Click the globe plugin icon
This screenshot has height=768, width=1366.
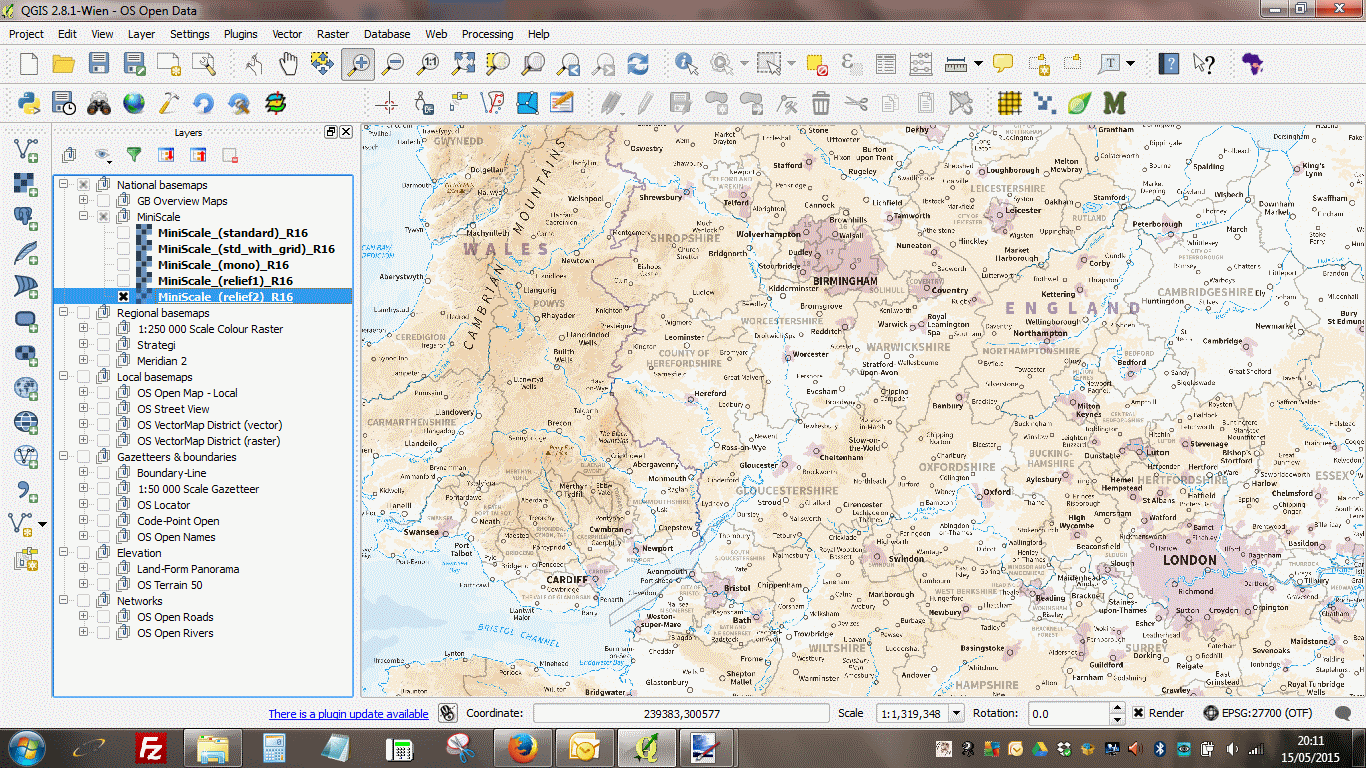[x=134, y=102]
